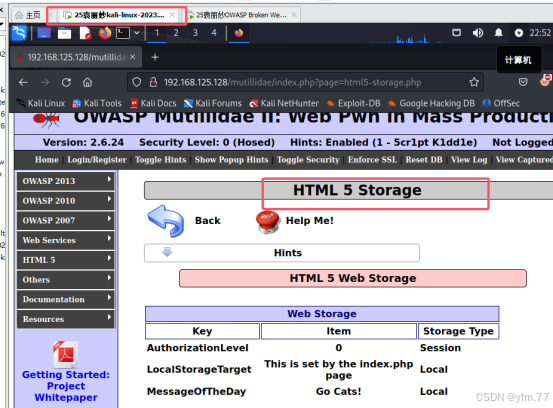Switch to workspace 4

click(x=214, y=33)
